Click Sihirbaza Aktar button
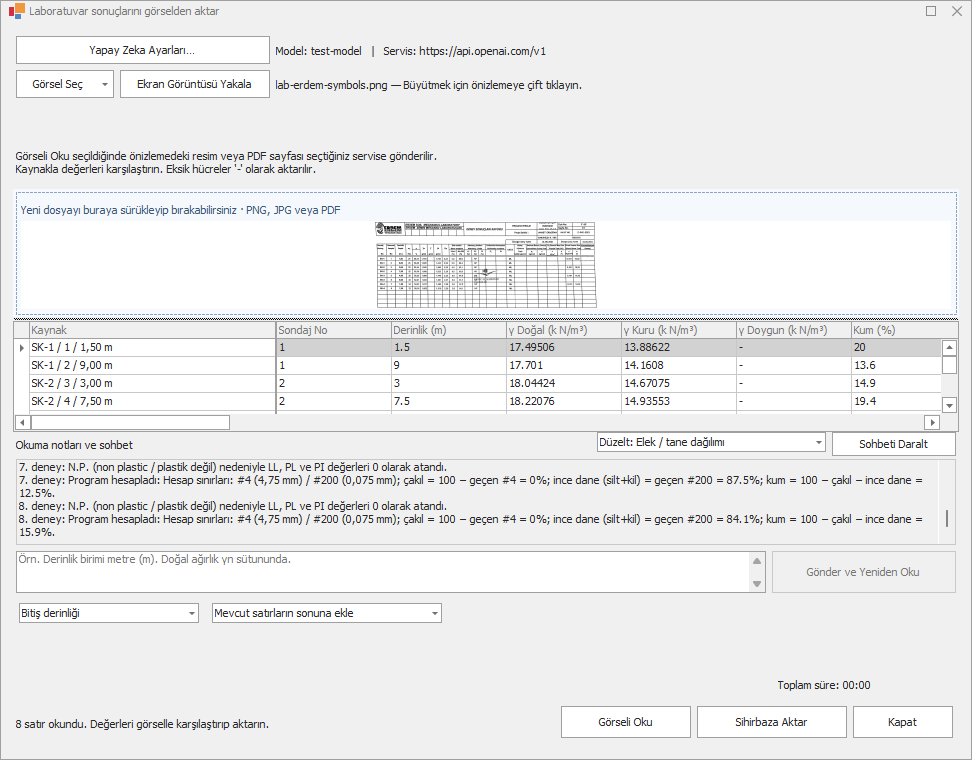972x760 pixels. pos(771,722)
